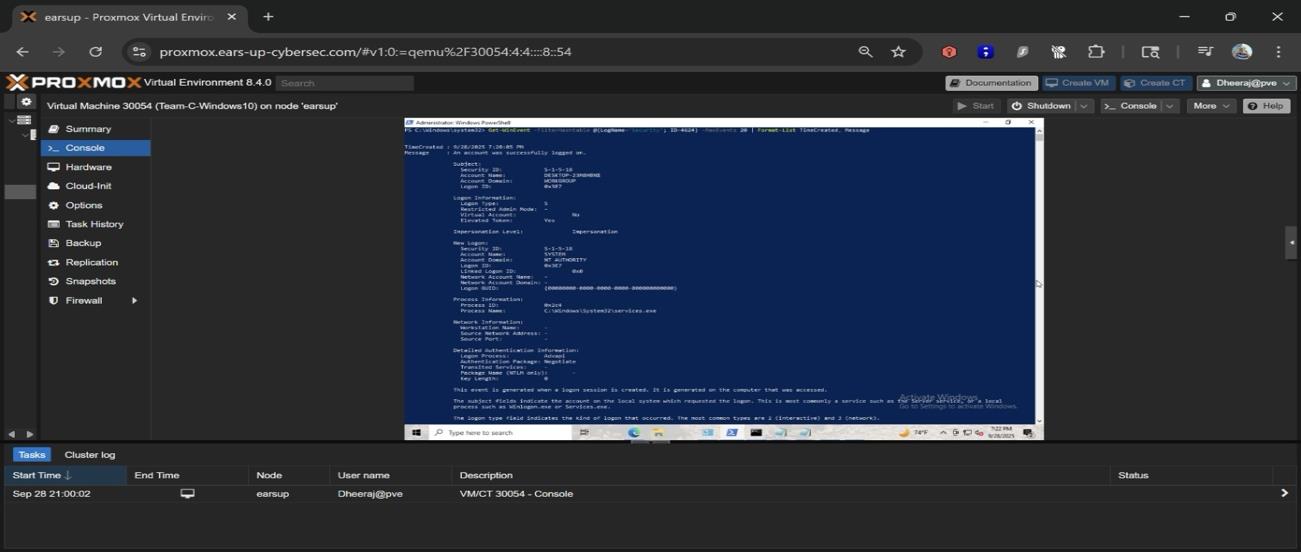Image resolution: width=1301 pixels, height=552 pixels.
Task: Focus the Proxmox Search field
Action: [344, 83]
